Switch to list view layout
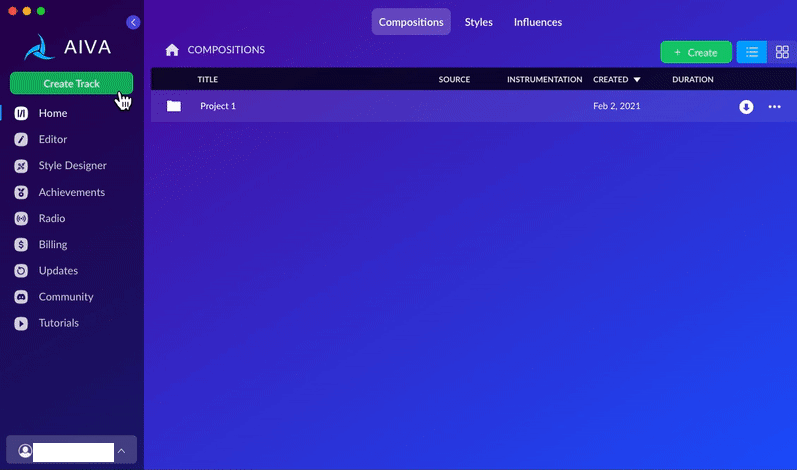 (752, 52)
